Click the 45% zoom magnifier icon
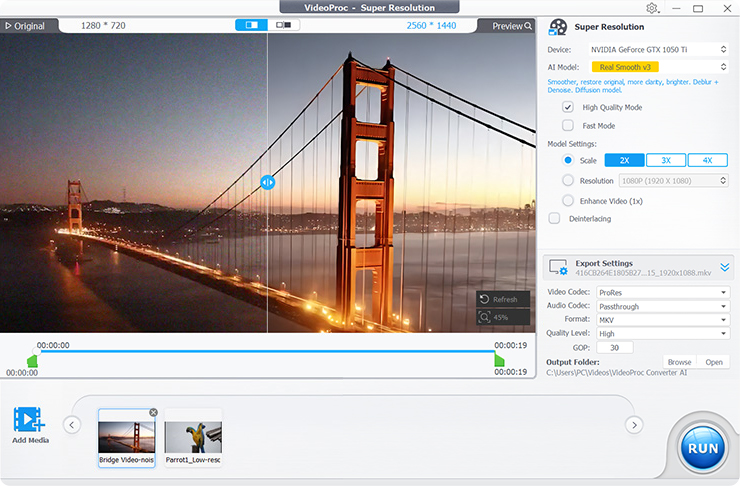The image size is (740, 486). coord(485,317)
